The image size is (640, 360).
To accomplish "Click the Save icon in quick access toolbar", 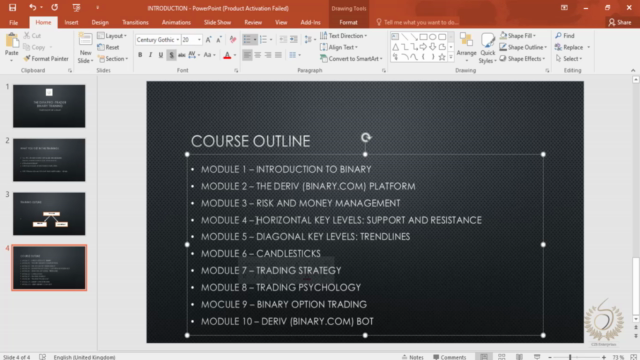I will pos(12,7).
